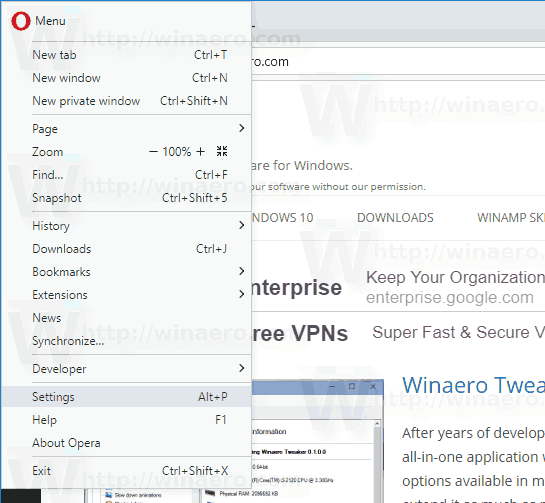Image resolution: width=545 pixels, height=503 pixels.
Task: Click the enterprise.google.com ad link
Action: click(449, 298)
